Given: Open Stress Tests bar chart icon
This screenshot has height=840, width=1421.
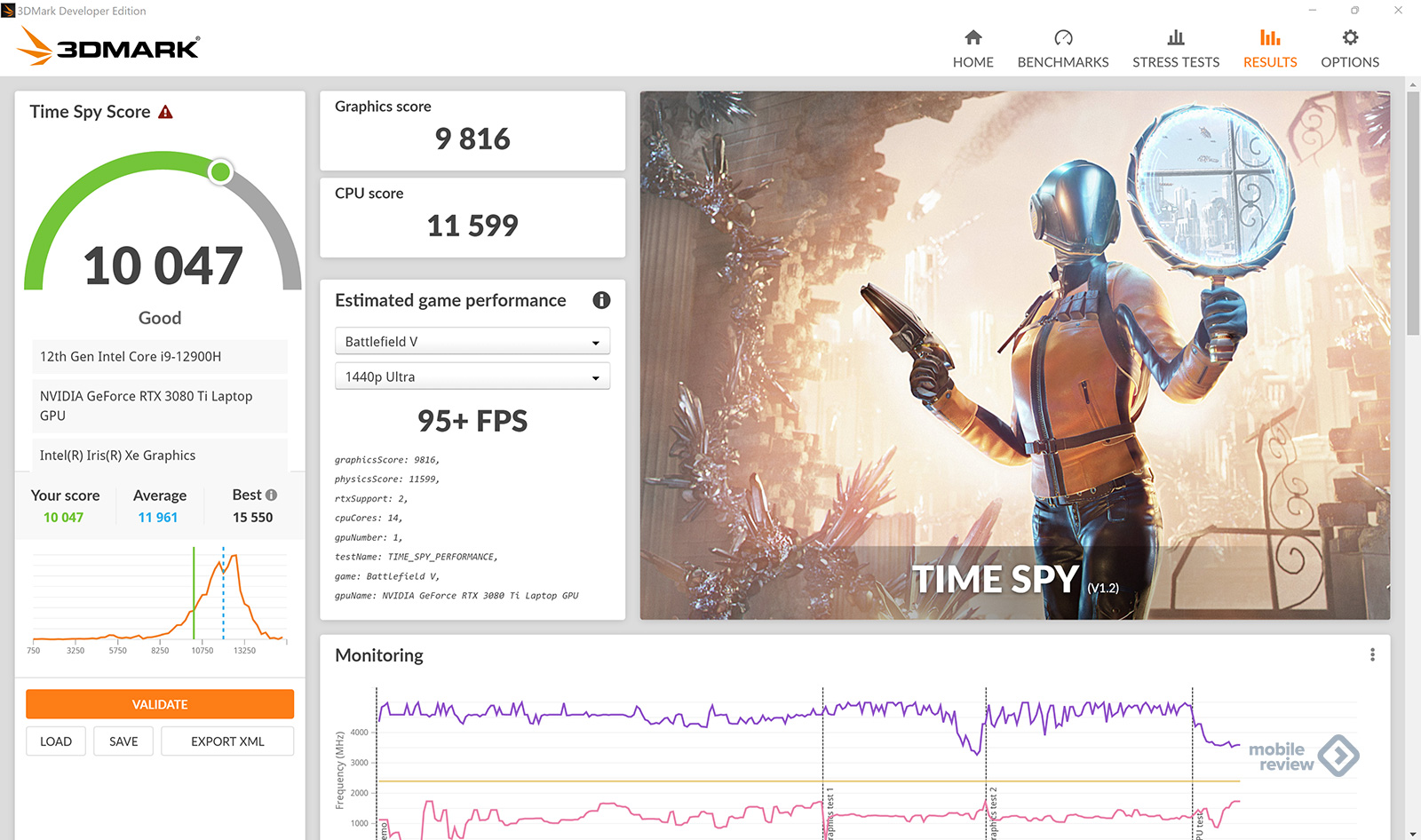Looking at the screenshot, I should coord(1176,37).
